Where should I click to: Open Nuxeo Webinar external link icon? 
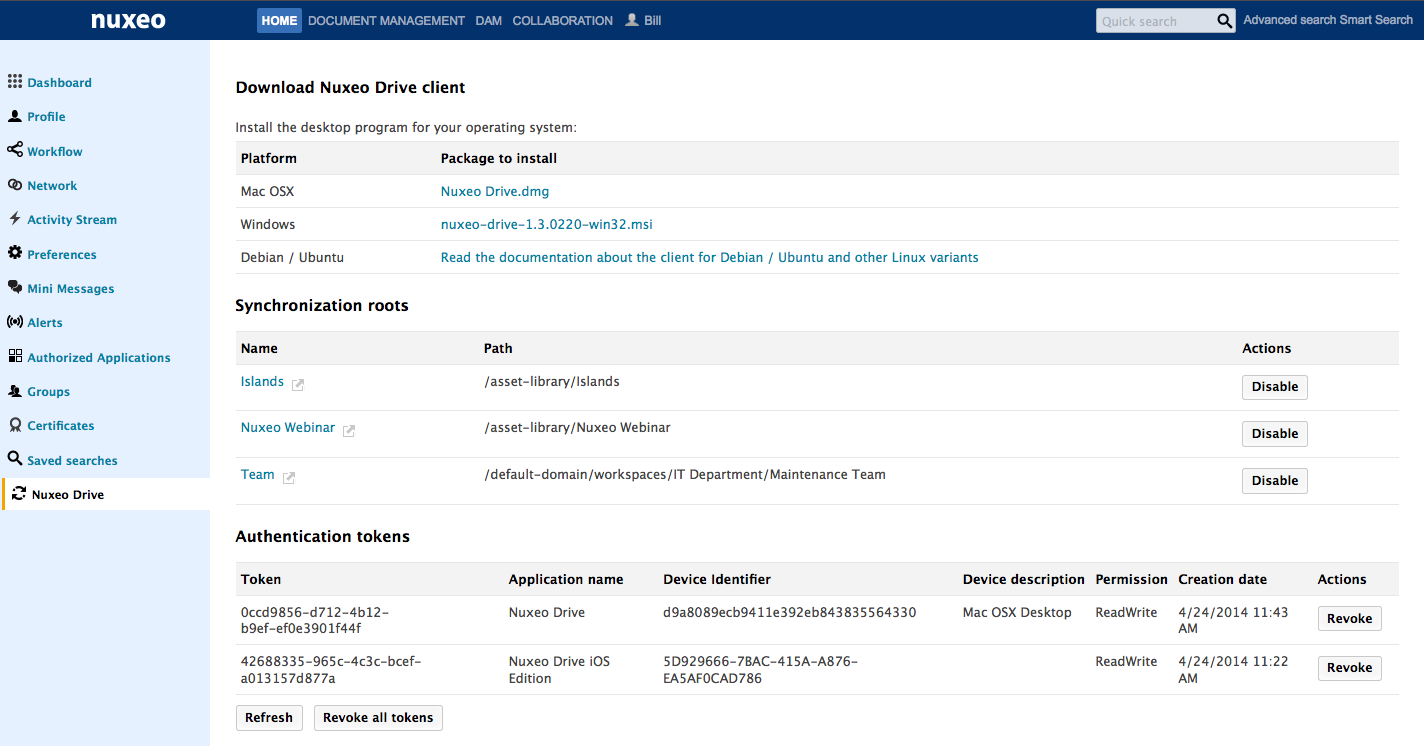349,430
